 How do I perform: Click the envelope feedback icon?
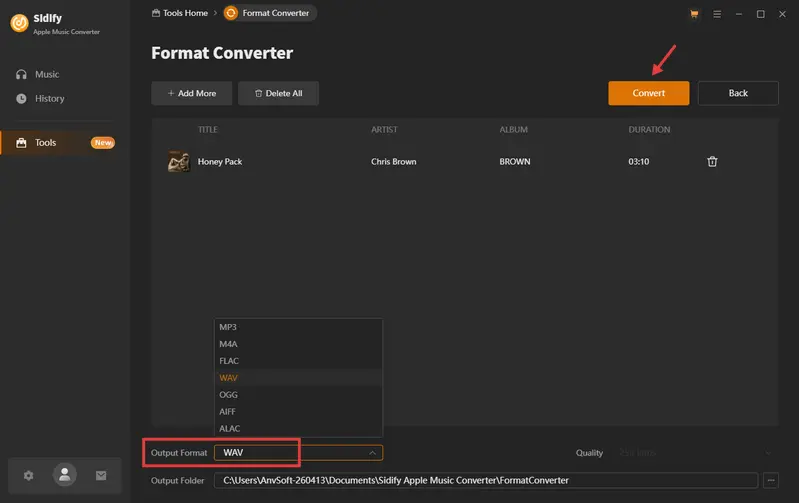pos(101,475)
